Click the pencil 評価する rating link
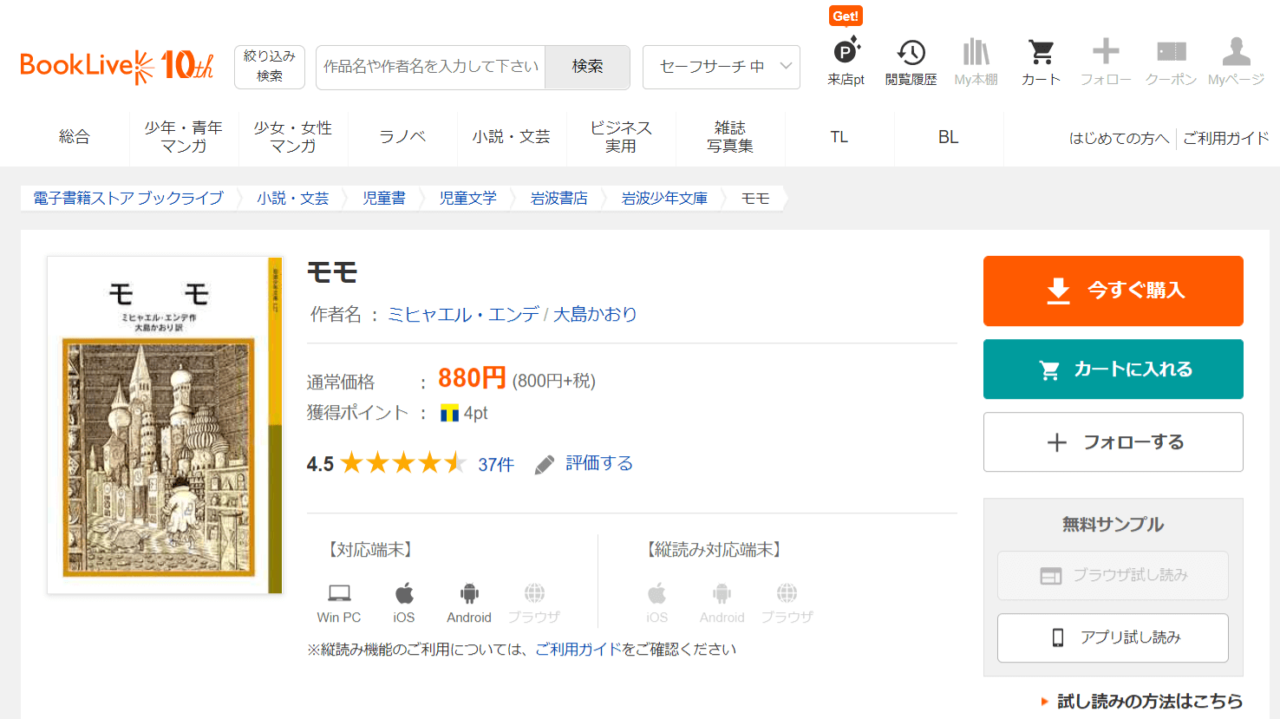This screenshot has height=719, width=1280. coord(585,463)
